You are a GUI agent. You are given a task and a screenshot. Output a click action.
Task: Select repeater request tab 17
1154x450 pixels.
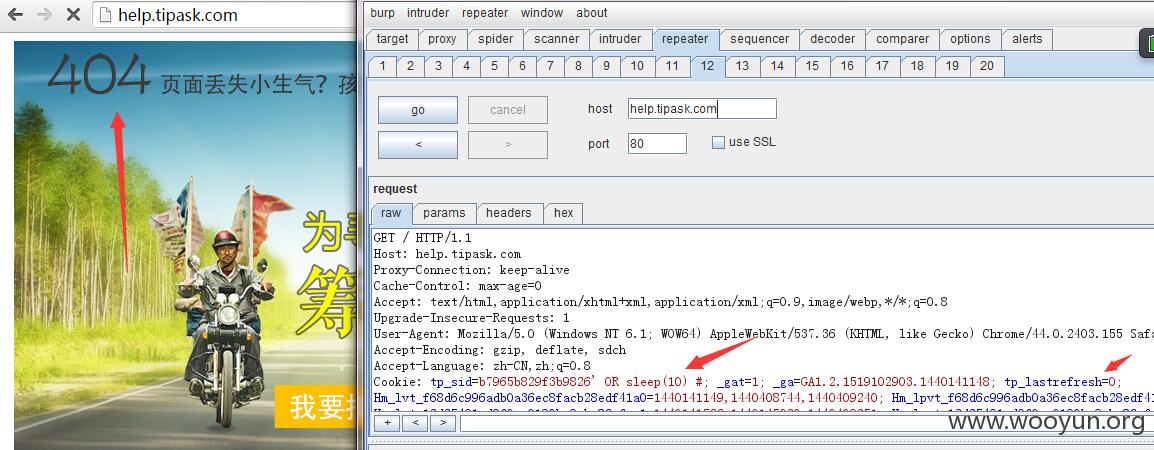pyautogui.click(x=882, y=66)
